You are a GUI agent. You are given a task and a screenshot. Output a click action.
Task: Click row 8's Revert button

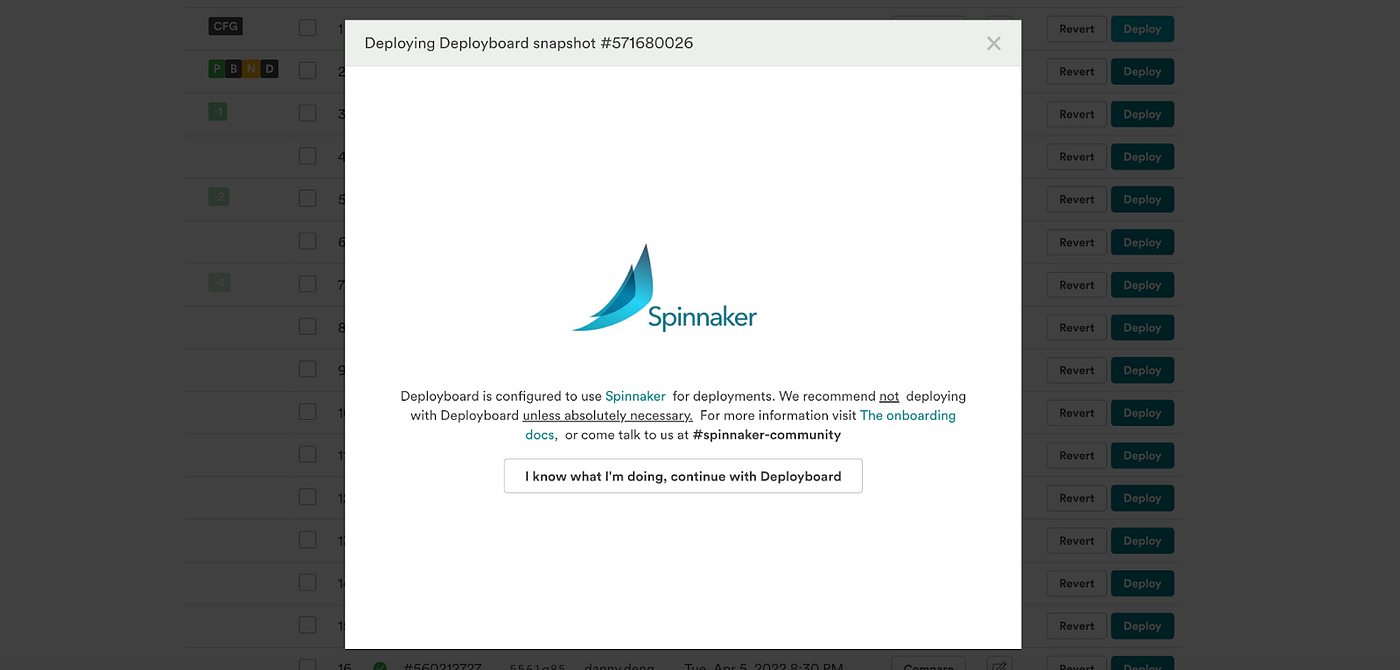[1077, 327]
